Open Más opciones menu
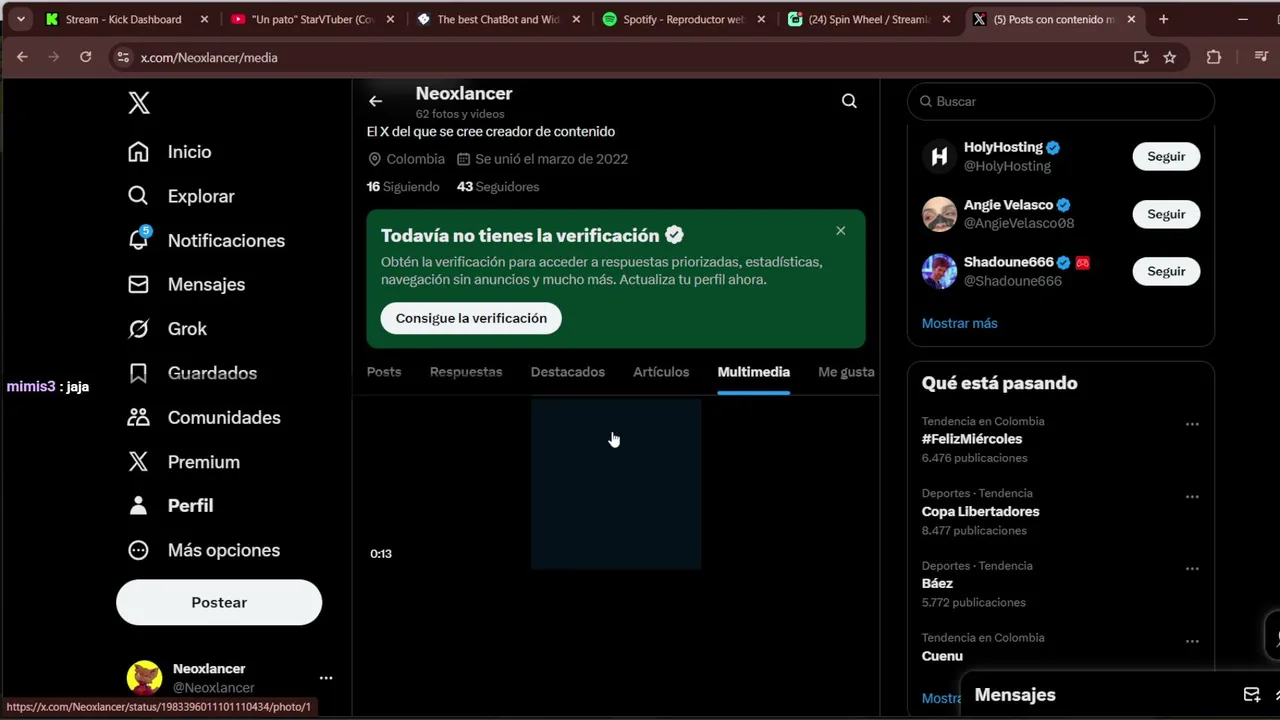 click(x=203, y=550)
